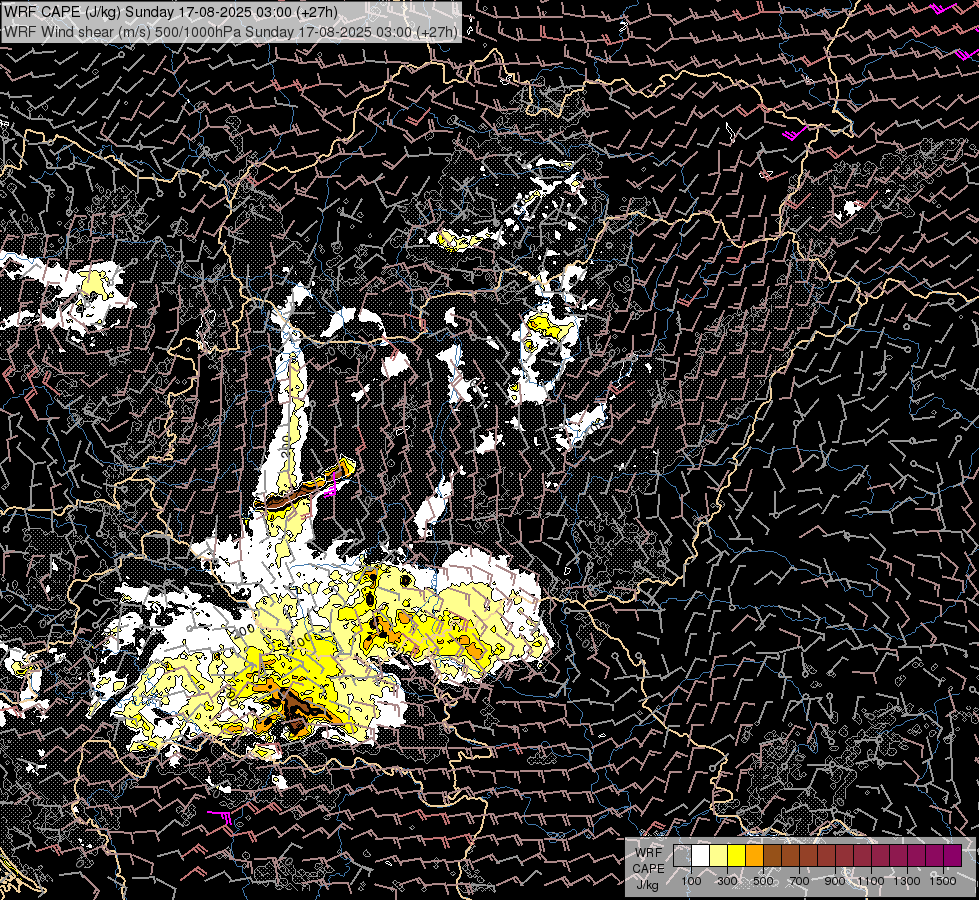Click the 800–900 J/kg legend swatch
The height and width of the screenshot is (900, 979).
point(827,855)
